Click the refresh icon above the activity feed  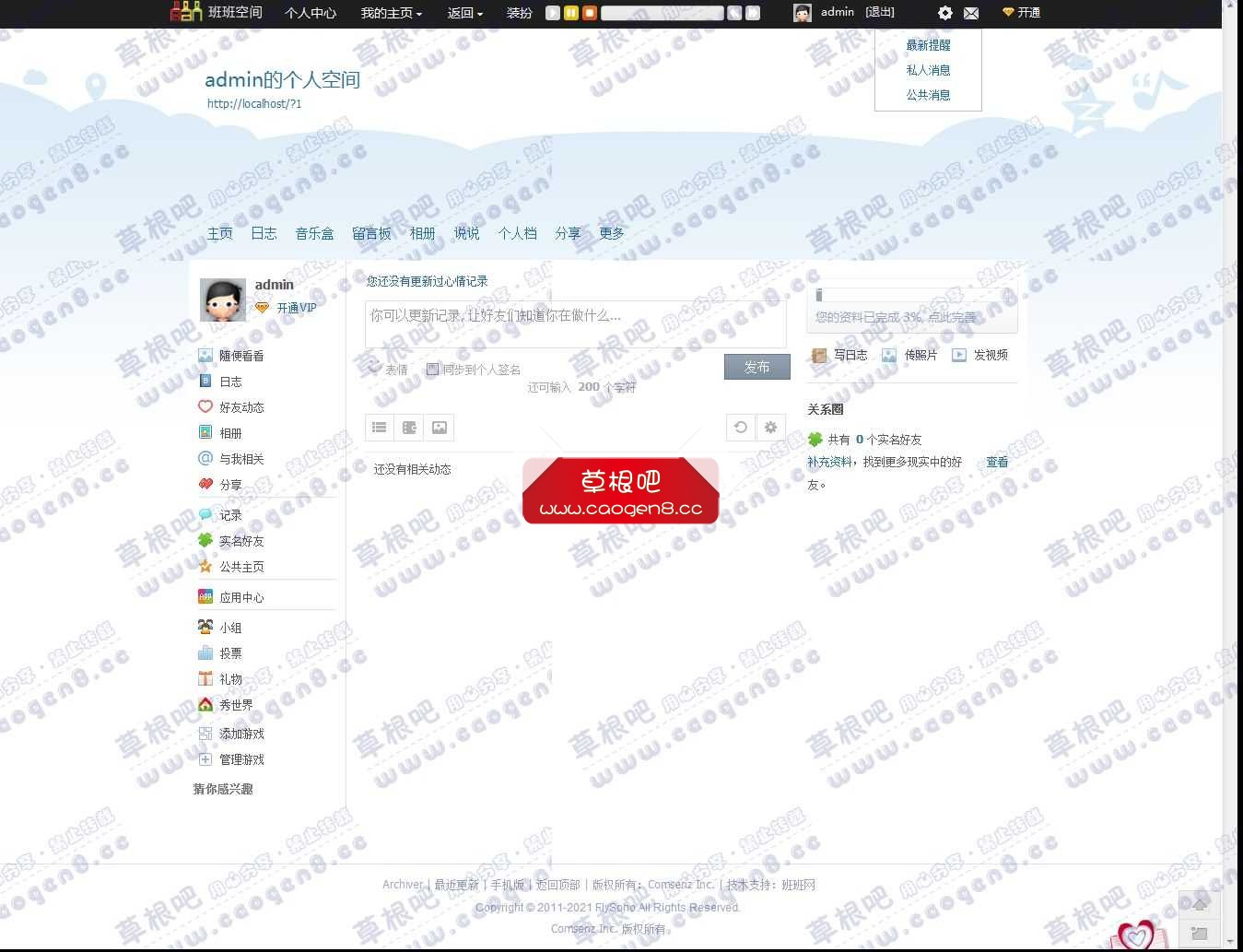(740, 427)
